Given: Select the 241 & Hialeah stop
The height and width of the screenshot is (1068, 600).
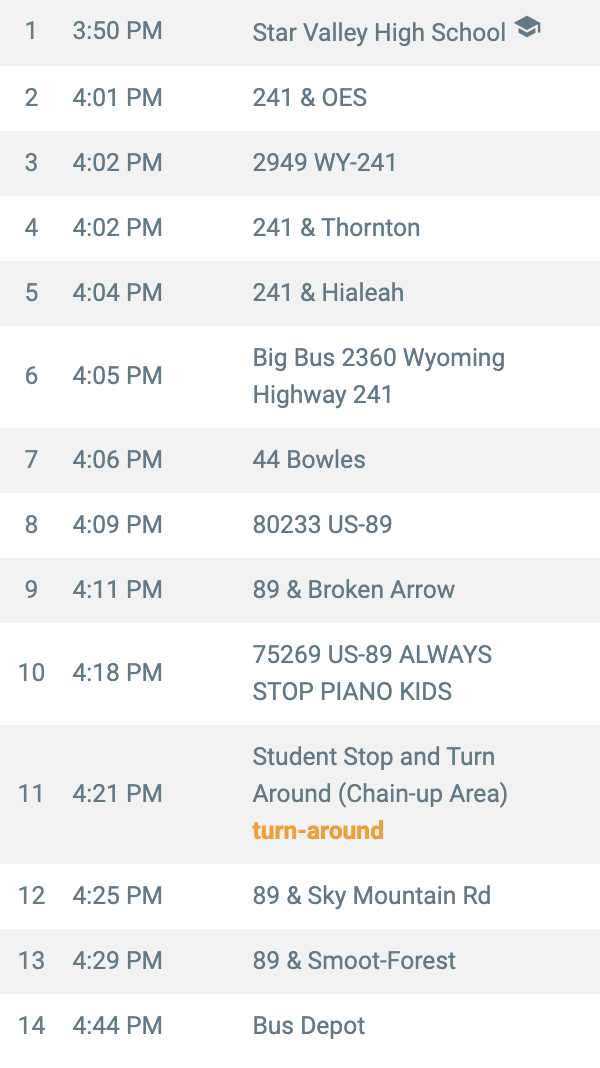Looking at the screenshot, I should click(328, 293).
